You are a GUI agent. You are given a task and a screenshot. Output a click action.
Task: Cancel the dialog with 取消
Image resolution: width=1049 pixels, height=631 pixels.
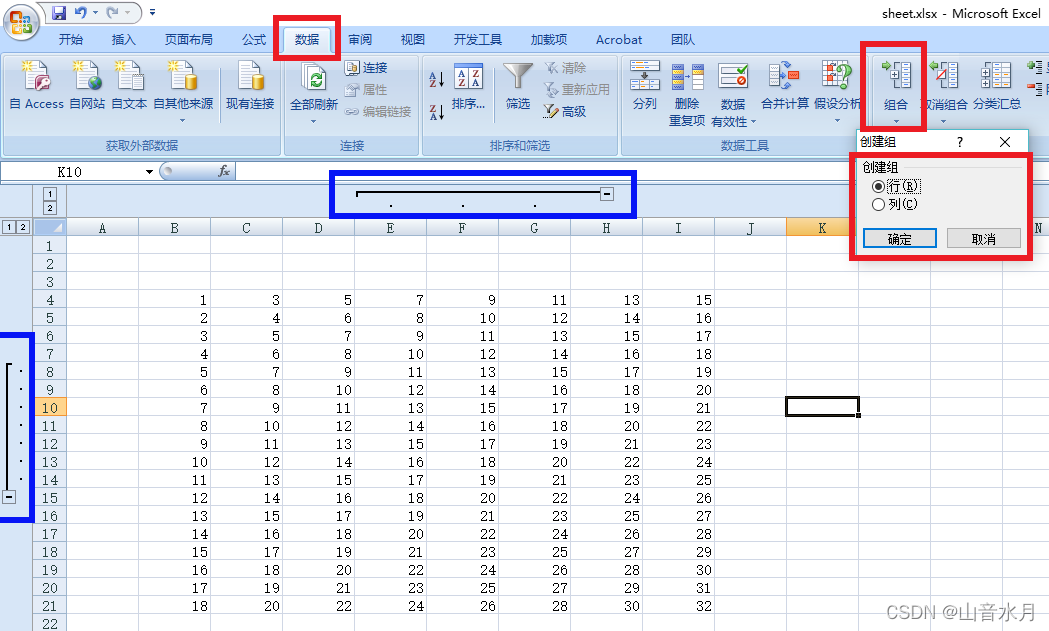coord(983,238)
